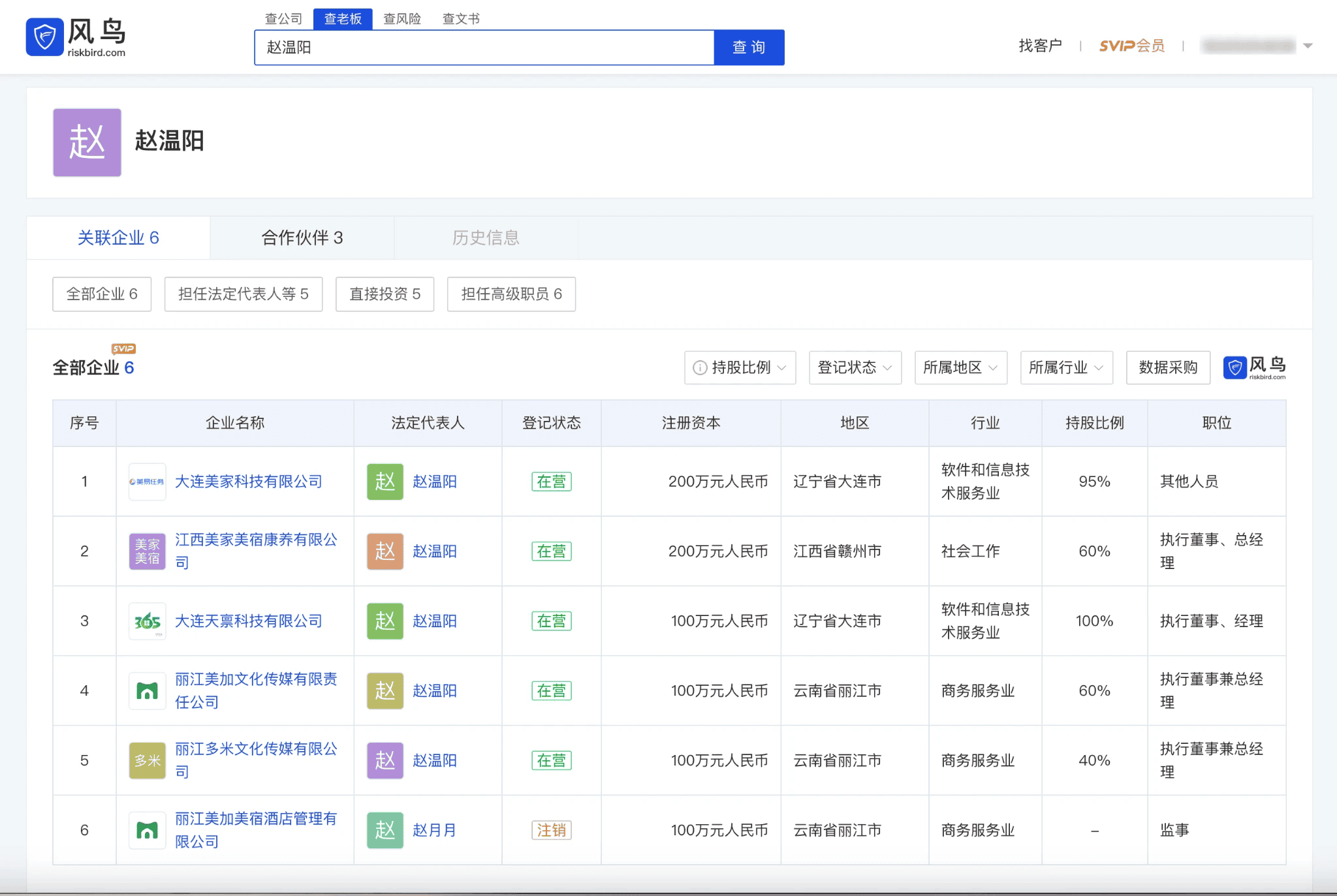The width and height of the screenshot is (1337, 896).
Task: Open 丽江美加文化传媒有限责任公司 link
Action: [256, 691]
